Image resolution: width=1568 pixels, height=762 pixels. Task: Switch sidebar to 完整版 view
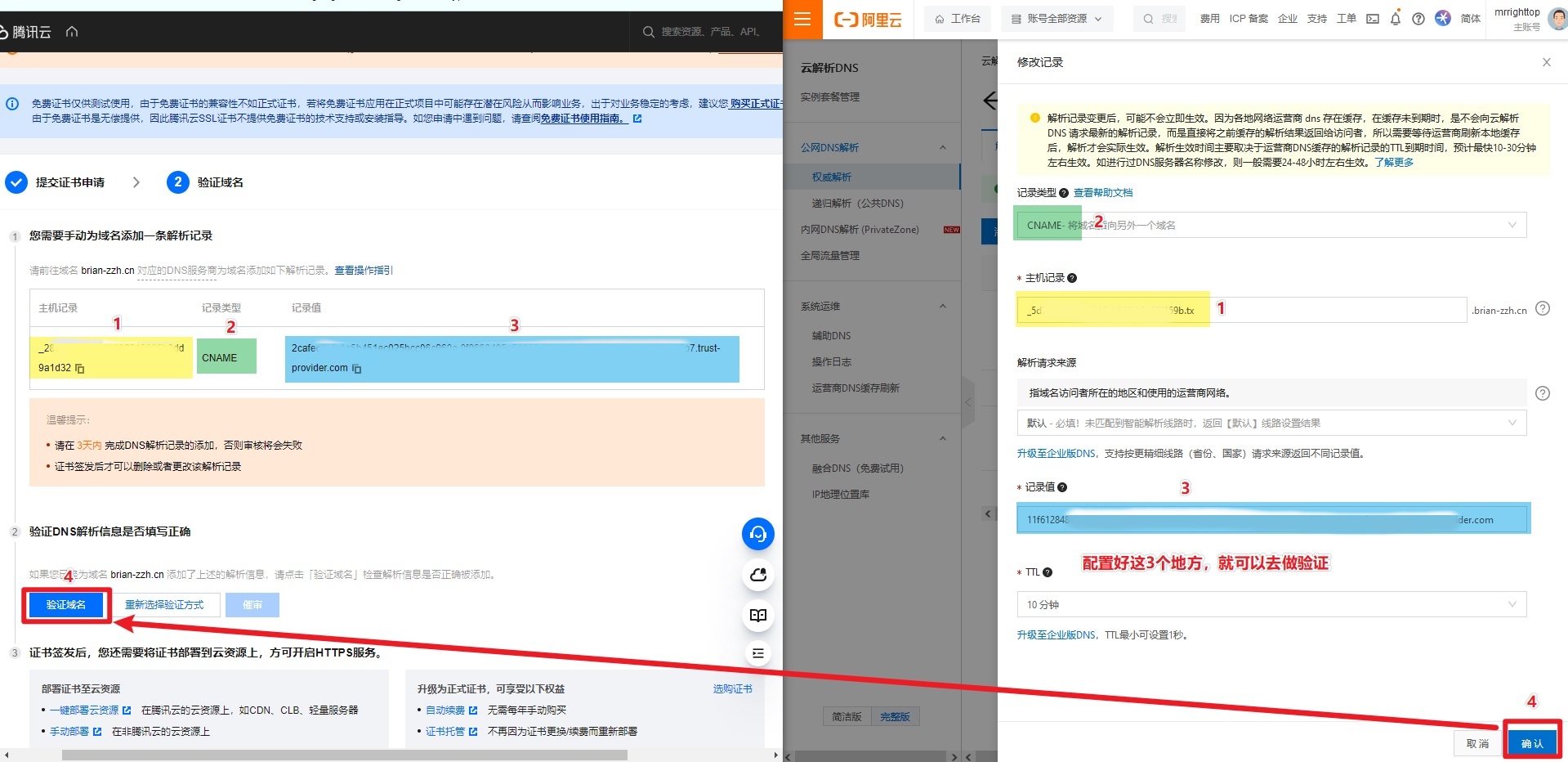click(895, 716)
